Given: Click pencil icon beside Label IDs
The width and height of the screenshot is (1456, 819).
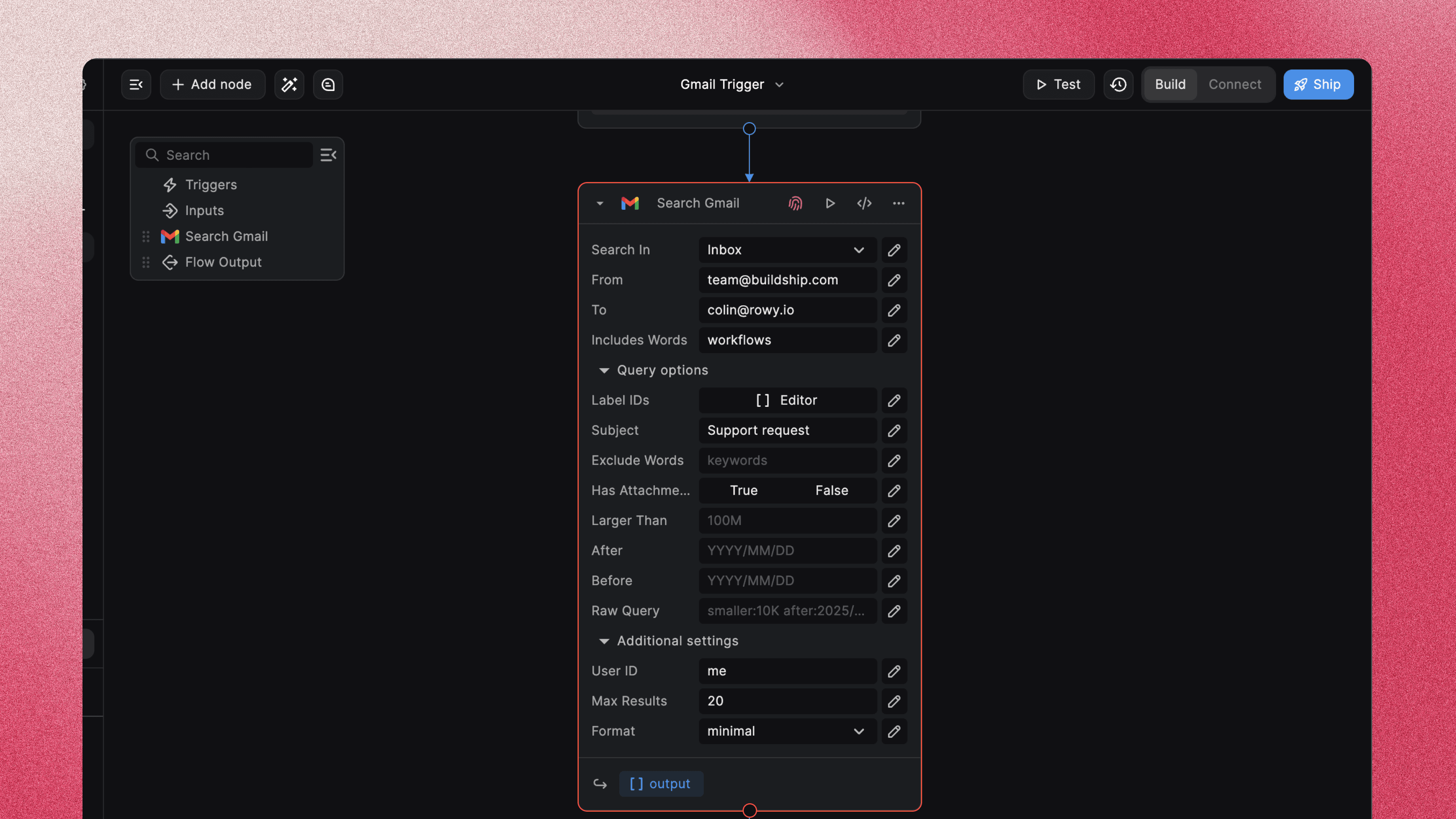Looking at the screenshot, I should point(894,400).
